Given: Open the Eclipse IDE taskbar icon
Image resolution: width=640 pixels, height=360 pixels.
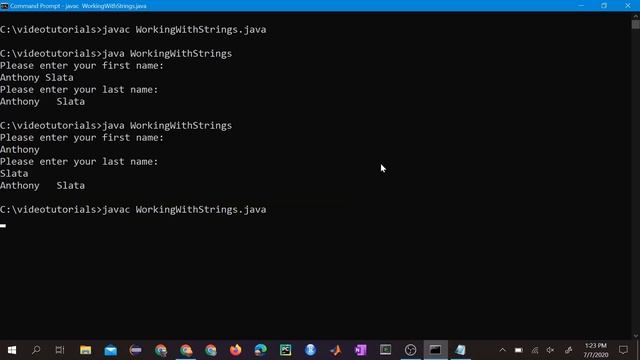Looking at the screenshot, I should tap(136, 350).
